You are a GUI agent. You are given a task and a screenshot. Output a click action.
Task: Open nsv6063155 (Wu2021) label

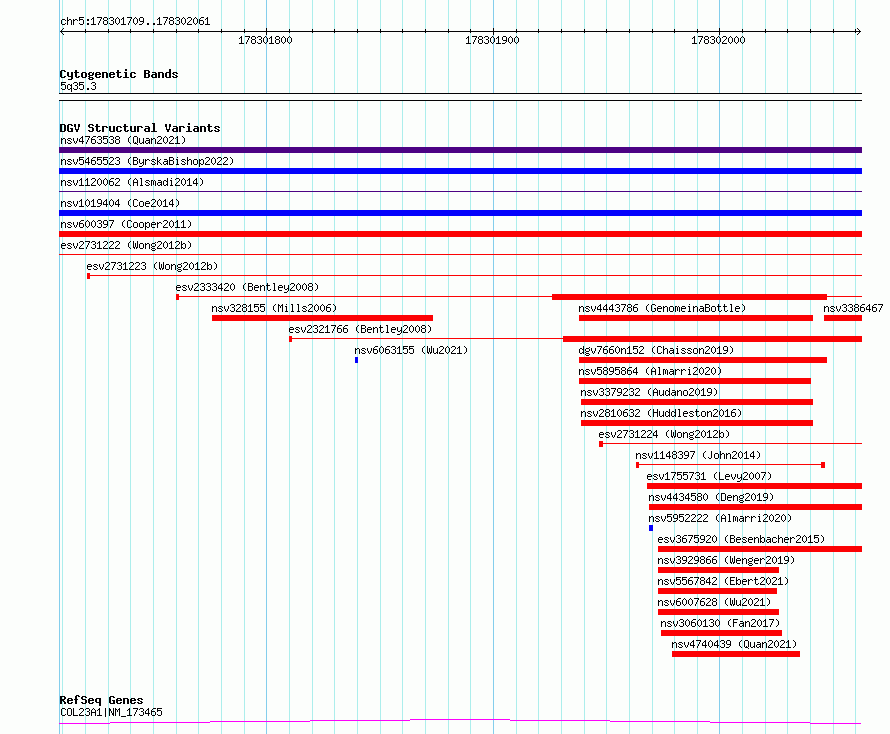[x=411, y=350]
